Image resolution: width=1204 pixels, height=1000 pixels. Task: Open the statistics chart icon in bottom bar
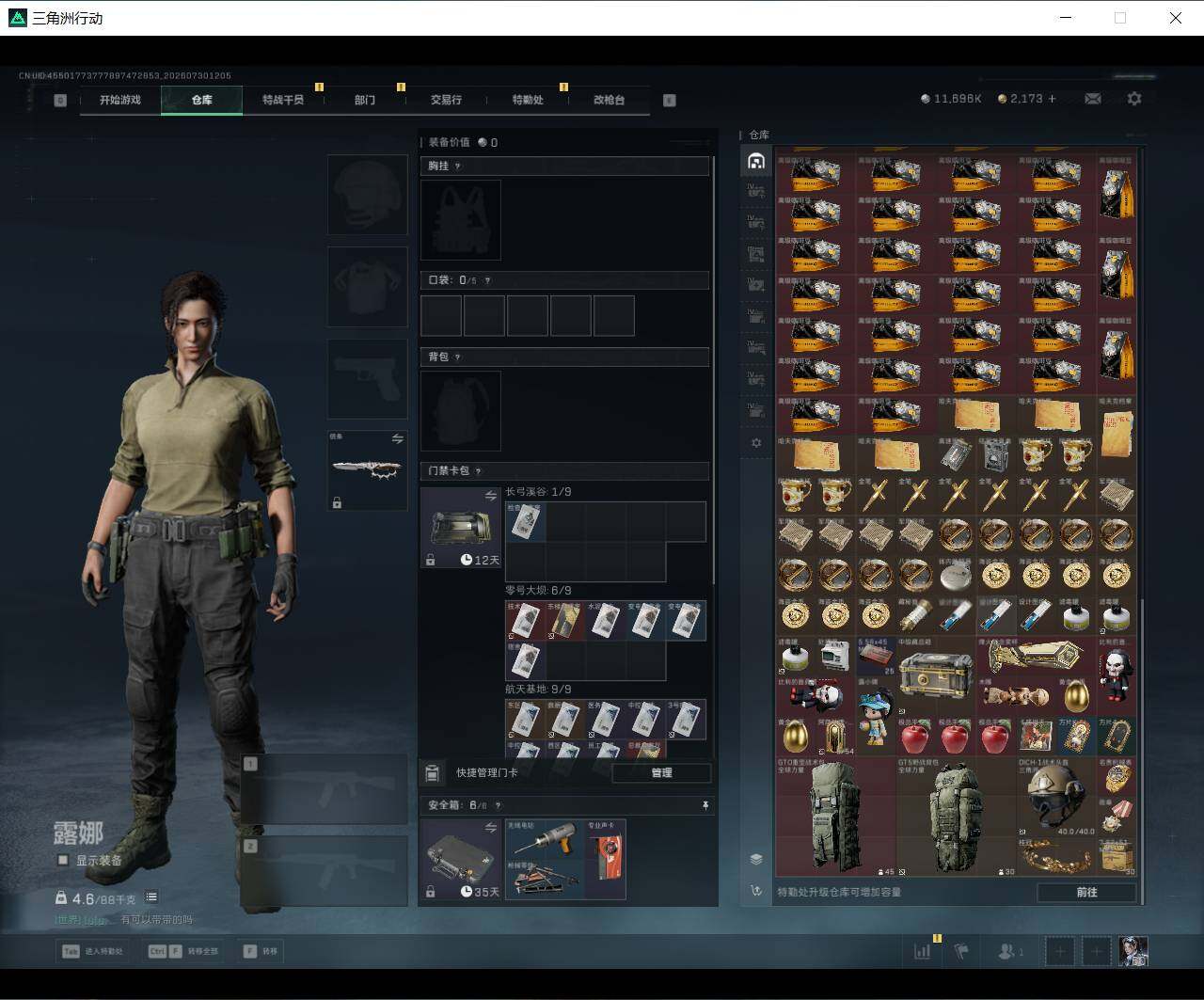point(923,951)
